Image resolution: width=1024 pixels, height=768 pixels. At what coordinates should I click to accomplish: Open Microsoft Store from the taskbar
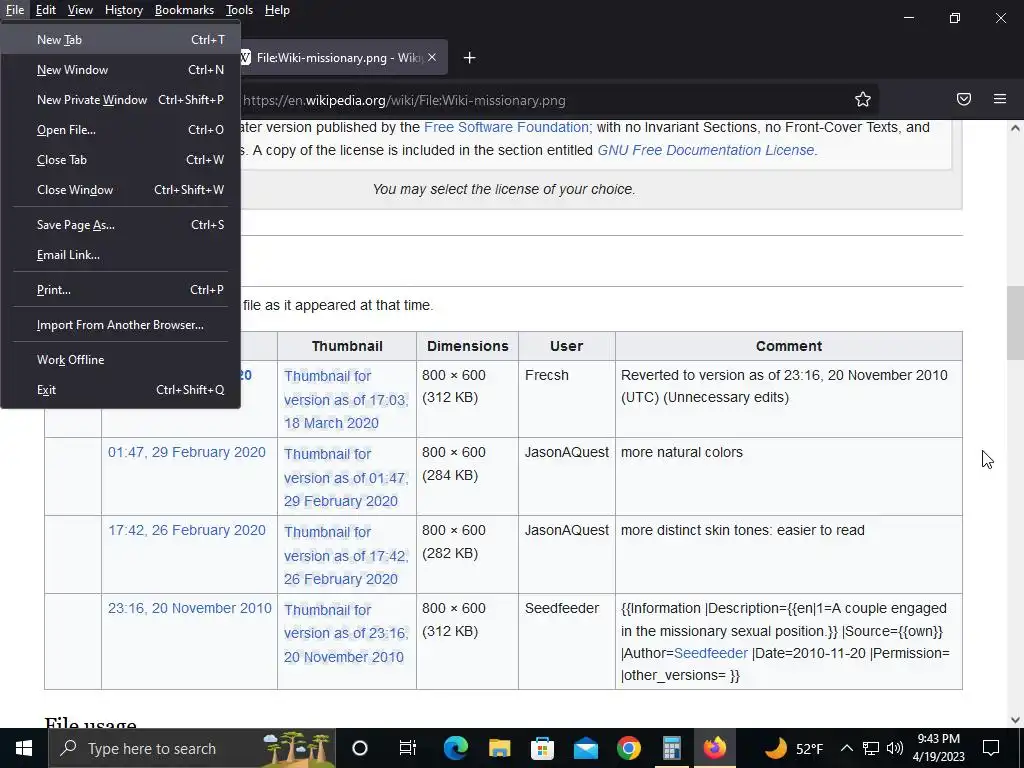(x=542, y=748)
